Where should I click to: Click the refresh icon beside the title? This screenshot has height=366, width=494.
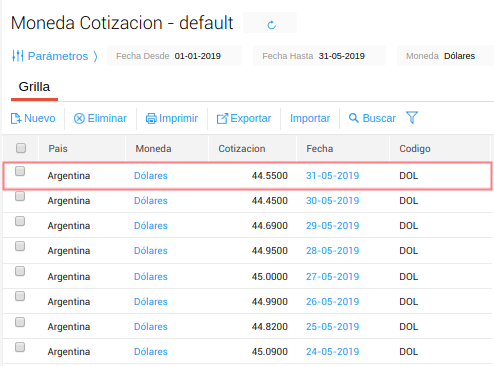[271, 24]
